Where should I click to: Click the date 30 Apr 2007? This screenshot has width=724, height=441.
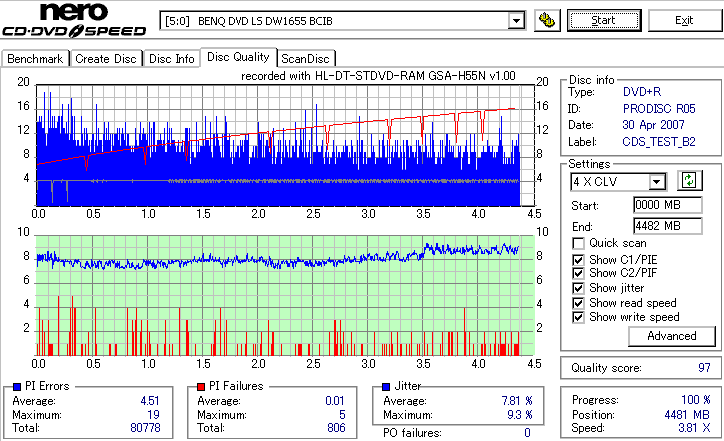653,125
